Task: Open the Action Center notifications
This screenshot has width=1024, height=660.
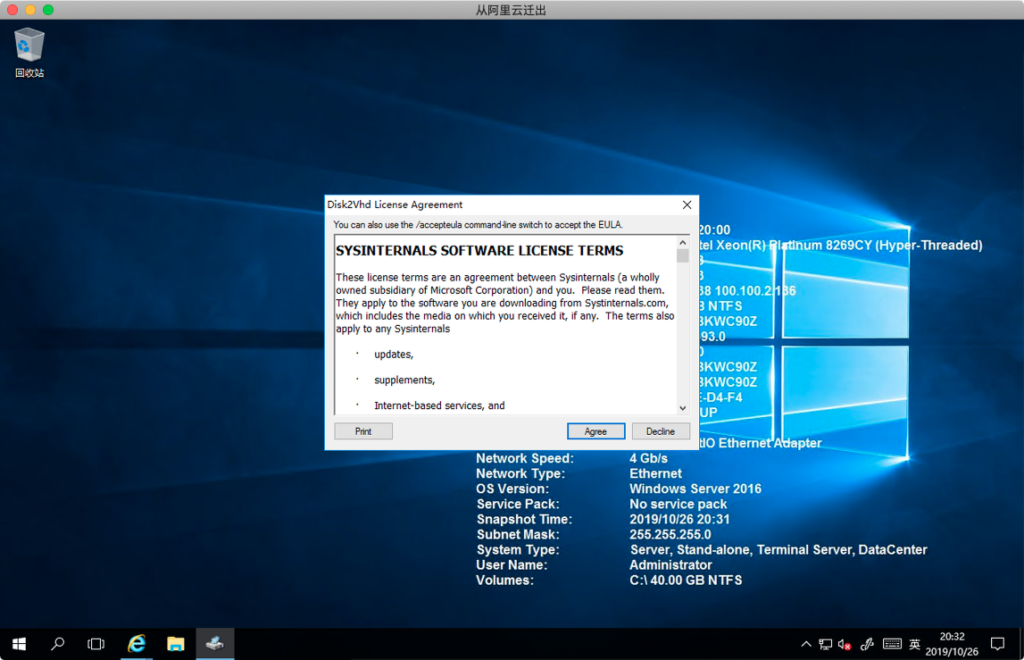Action: click(x=997, y=643)
